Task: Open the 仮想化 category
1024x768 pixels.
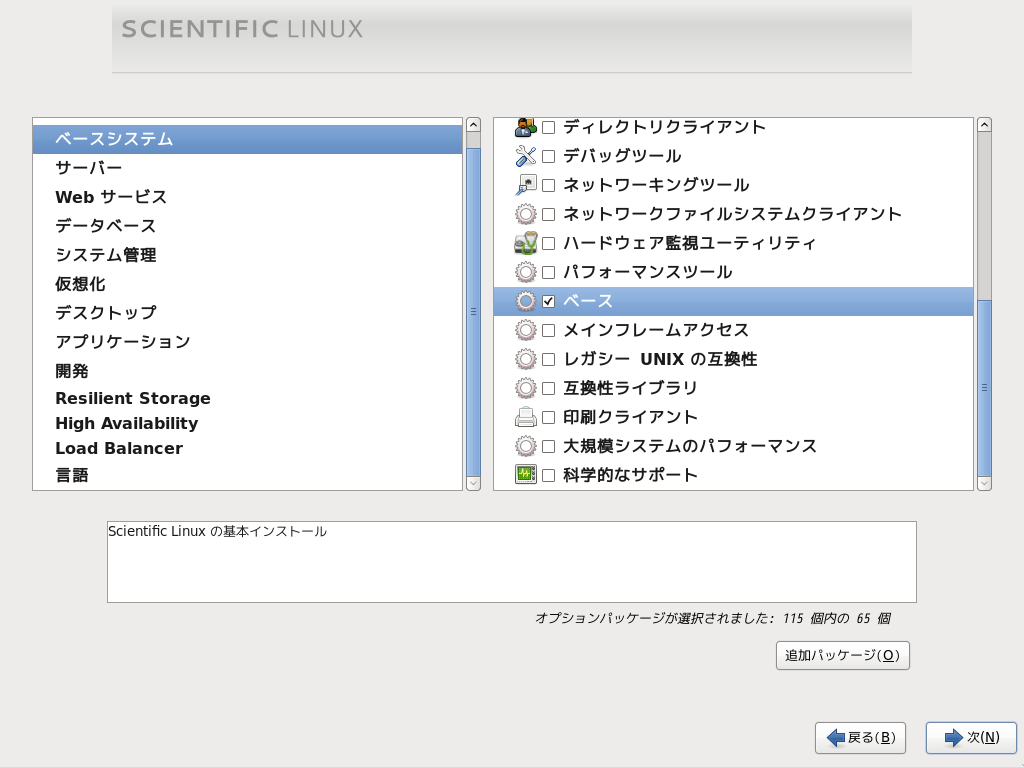Action: pyautogui.click(x=248, y=283)
